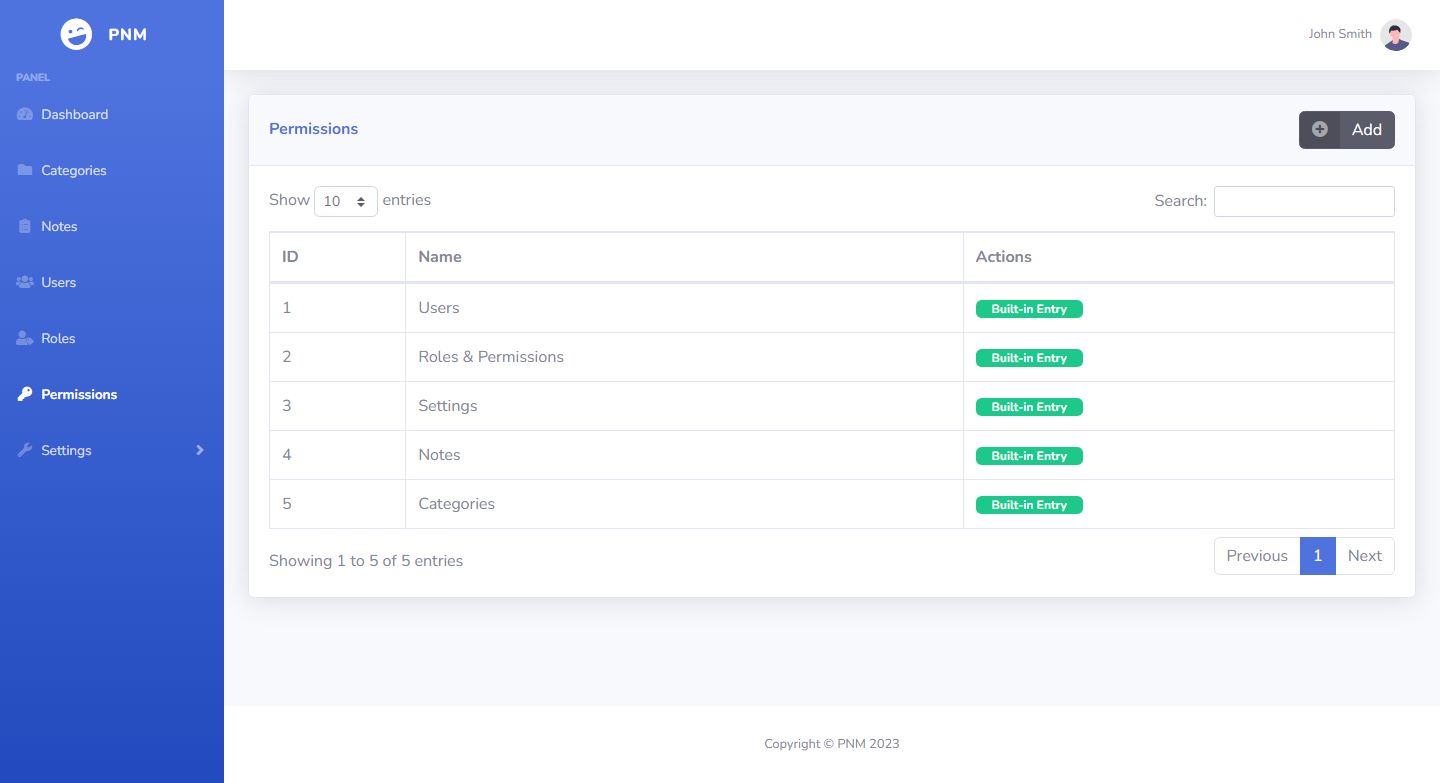
Task: Open John Smith's avatar menu
Action: 1395,35
